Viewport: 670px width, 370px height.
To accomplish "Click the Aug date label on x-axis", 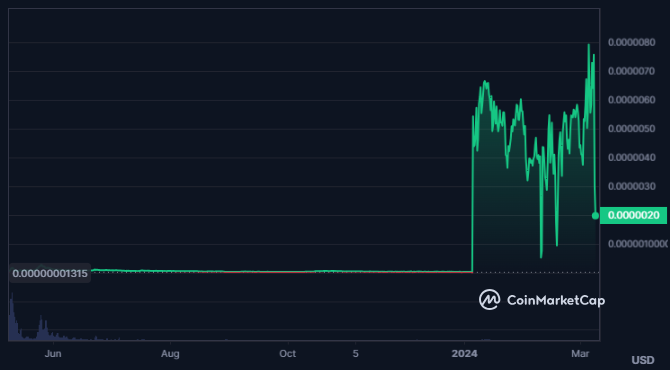I will click(x=170, y=354).
